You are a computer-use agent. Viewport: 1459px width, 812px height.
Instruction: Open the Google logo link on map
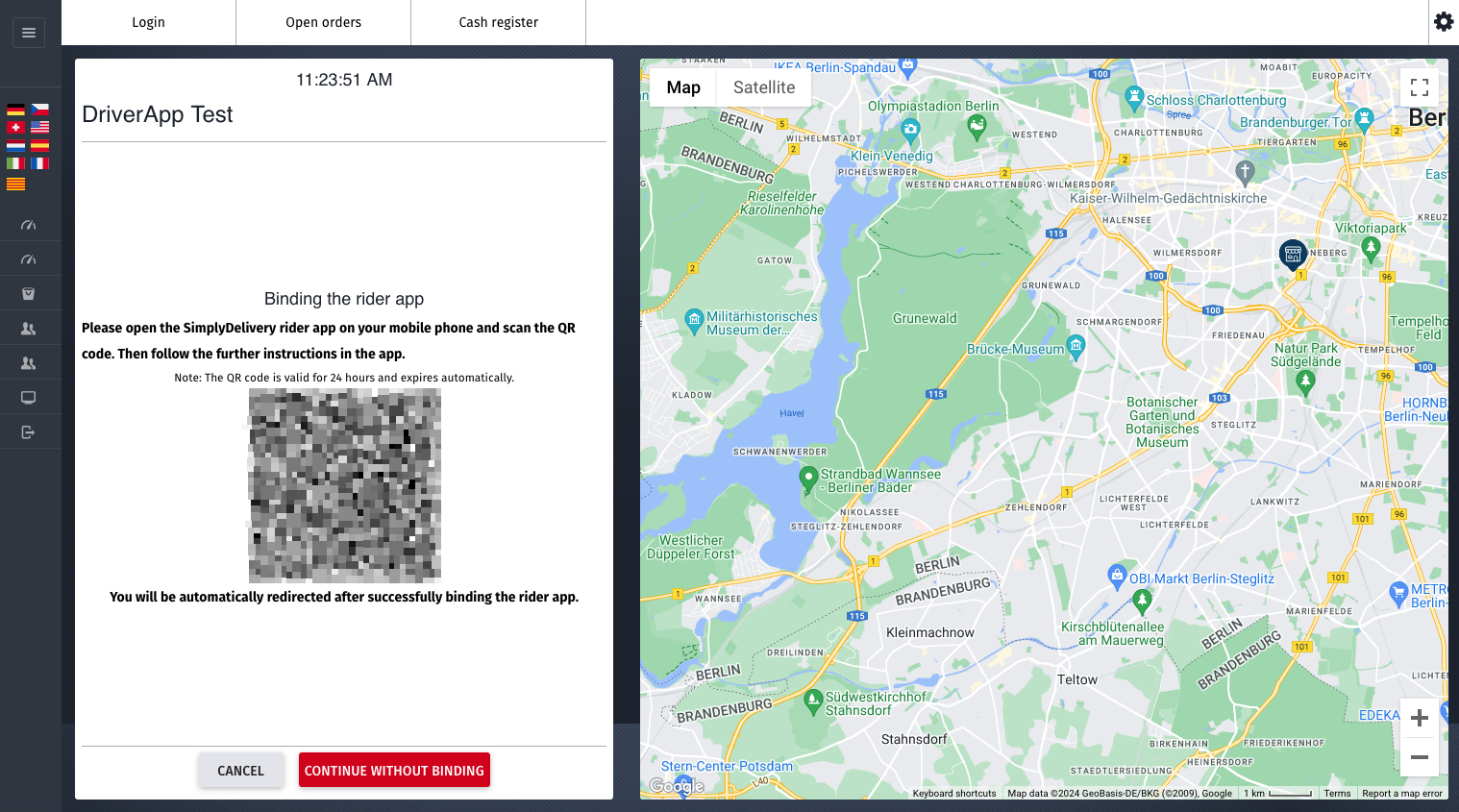click(677, 786)
